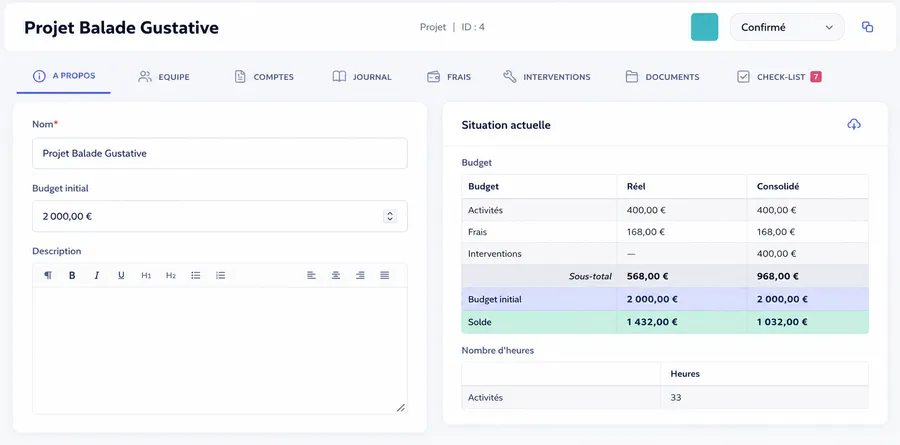Open the COMPTES tab
Screen dimensions: 900x445
point(264,76)
